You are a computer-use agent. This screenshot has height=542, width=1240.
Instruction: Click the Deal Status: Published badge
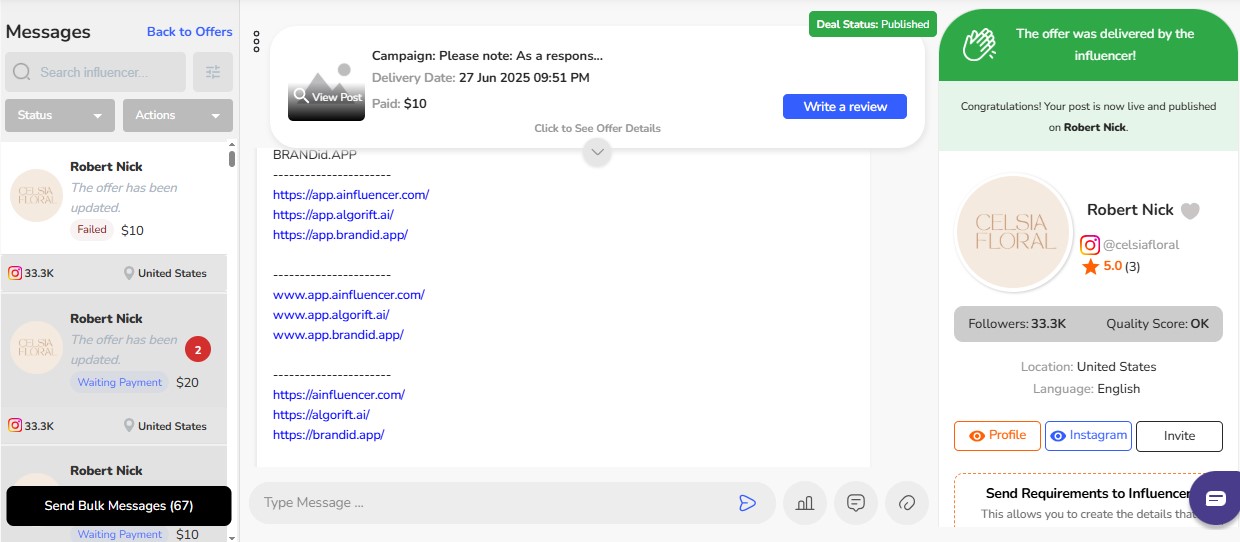tap(872, 24)
